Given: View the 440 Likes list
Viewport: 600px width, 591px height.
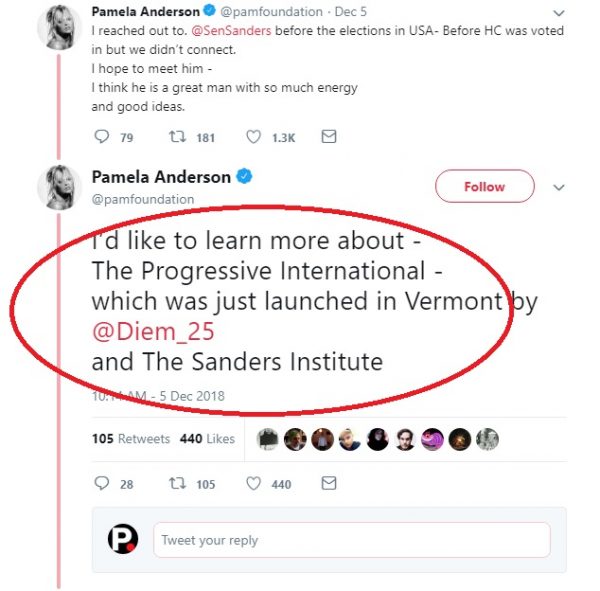Looking at the screenshot, I should (x=207, y=438).
